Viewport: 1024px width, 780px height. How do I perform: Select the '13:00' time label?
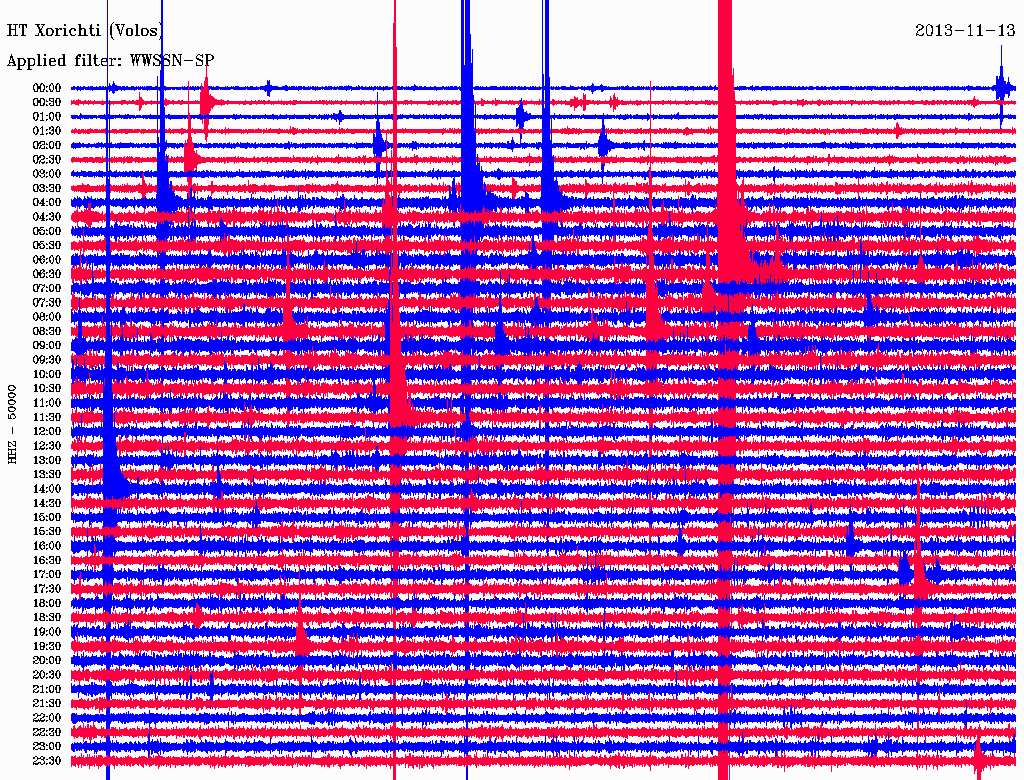(47, 460)
